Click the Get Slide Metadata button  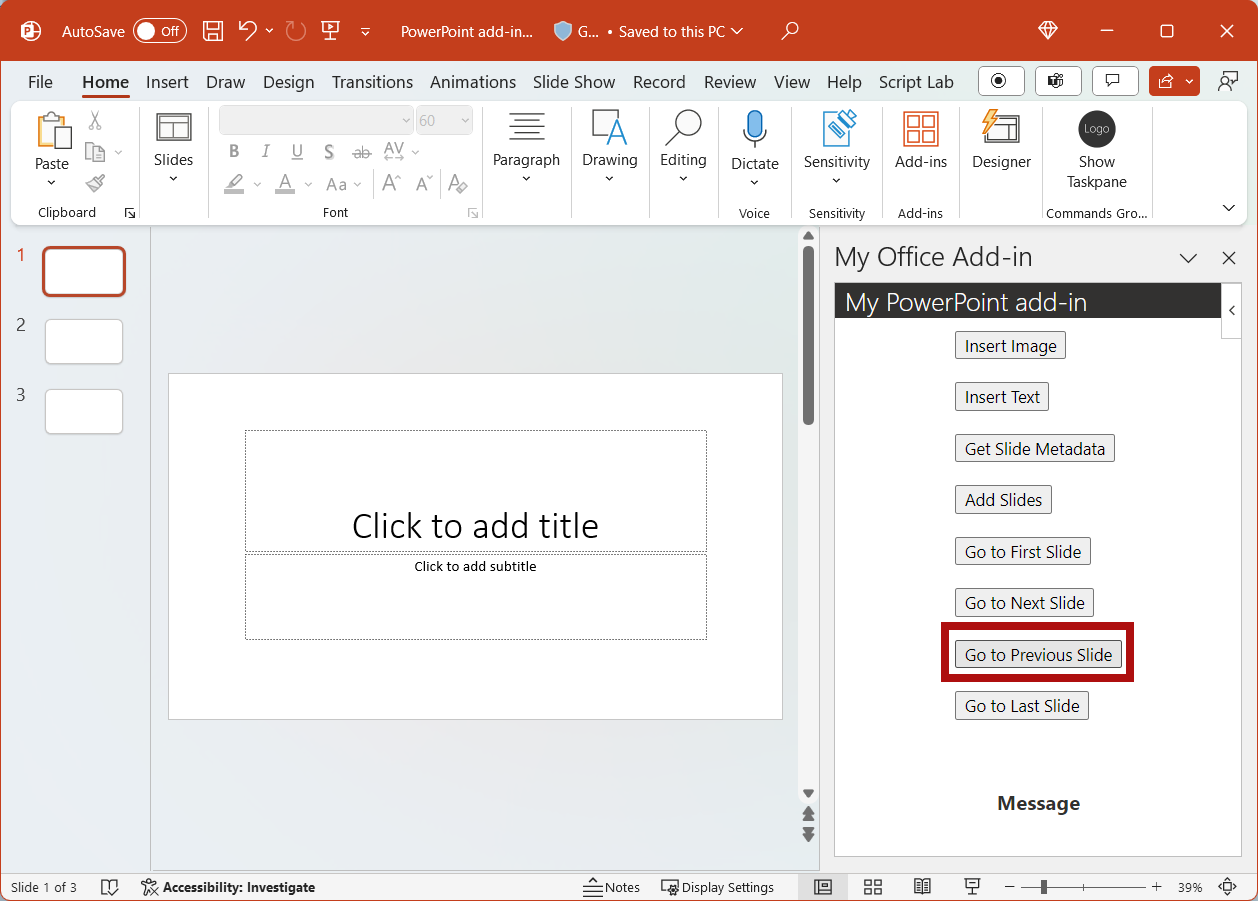point(1035,449)
